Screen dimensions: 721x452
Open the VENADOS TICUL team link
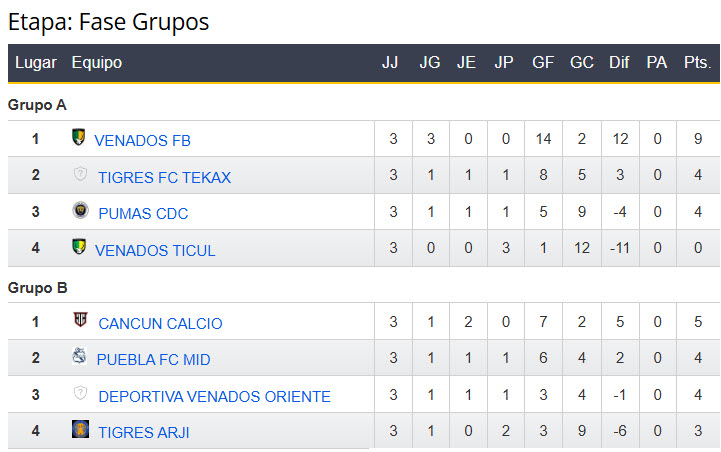(x=155, y=251)
